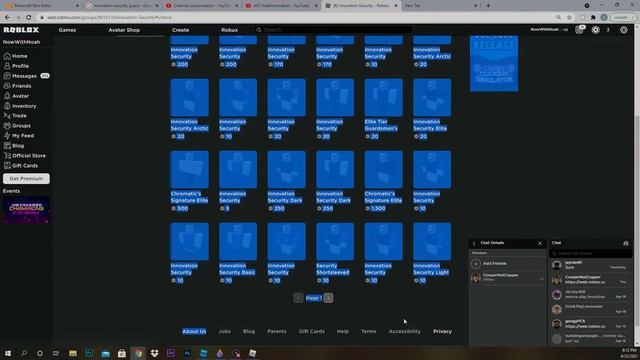Open the Privacy footer link
This screenshot has width=640, height=360.
click(442, 331)
